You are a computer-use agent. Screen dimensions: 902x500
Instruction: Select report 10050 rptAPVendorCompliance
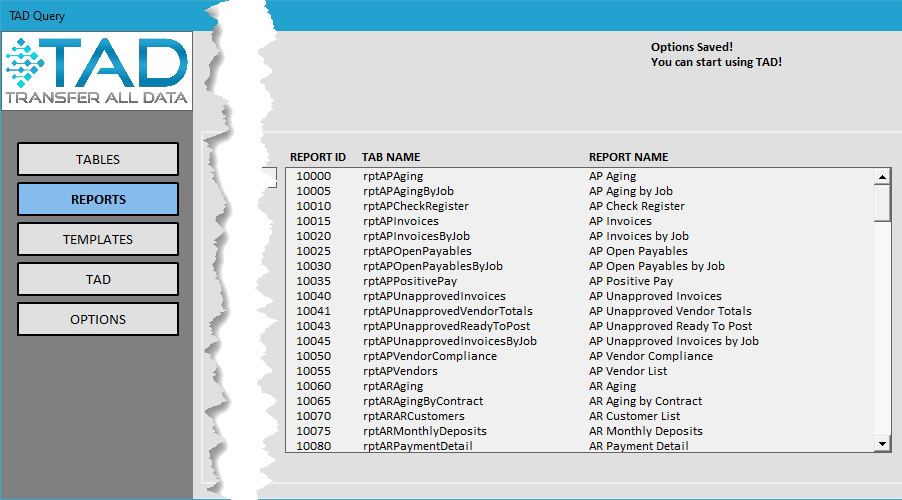tap(579, 356)
